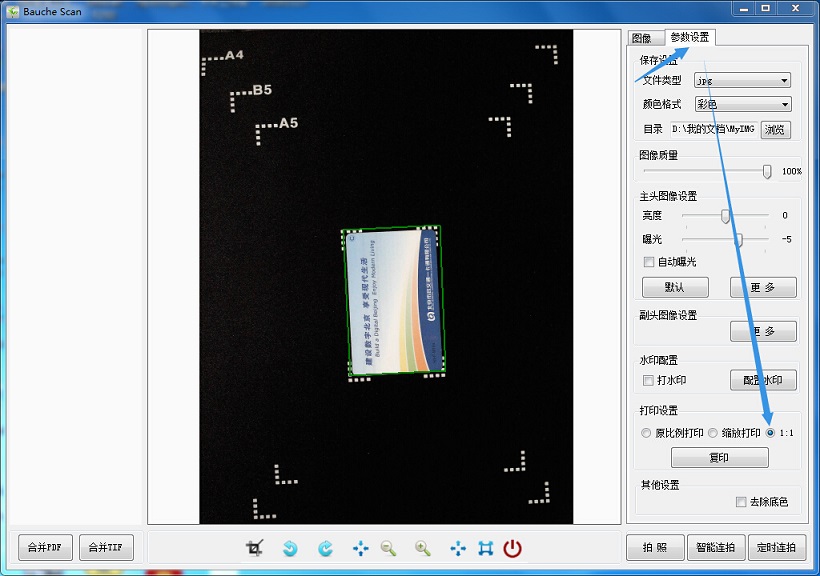Switch to the 图像 tab
This screenshot has height=576, width=820.
pyautogui.click(x=642, y=38)
